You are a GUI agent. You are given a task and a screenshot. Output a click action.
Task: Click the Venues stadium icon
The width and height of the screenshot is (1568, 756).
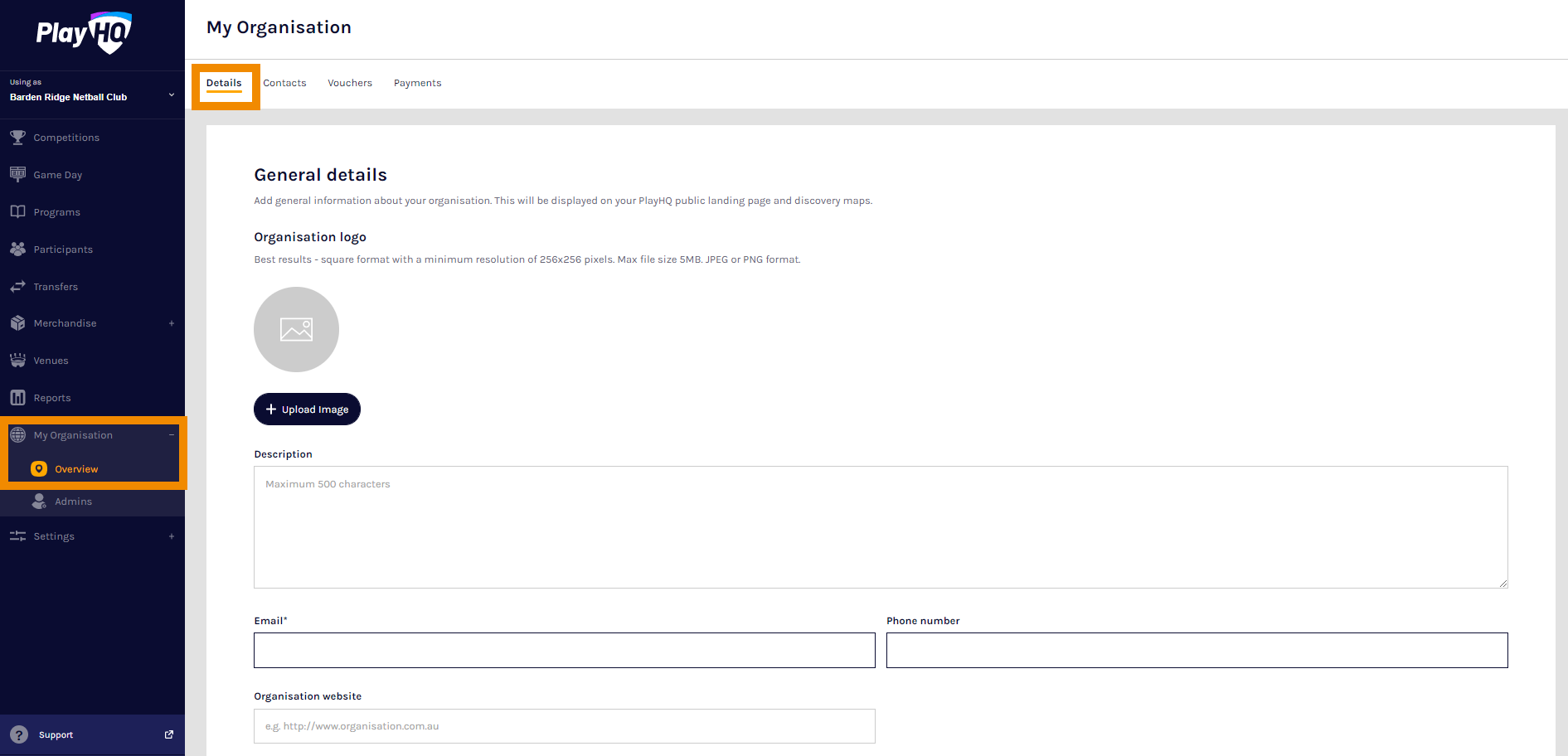click(x=17, y=361)
